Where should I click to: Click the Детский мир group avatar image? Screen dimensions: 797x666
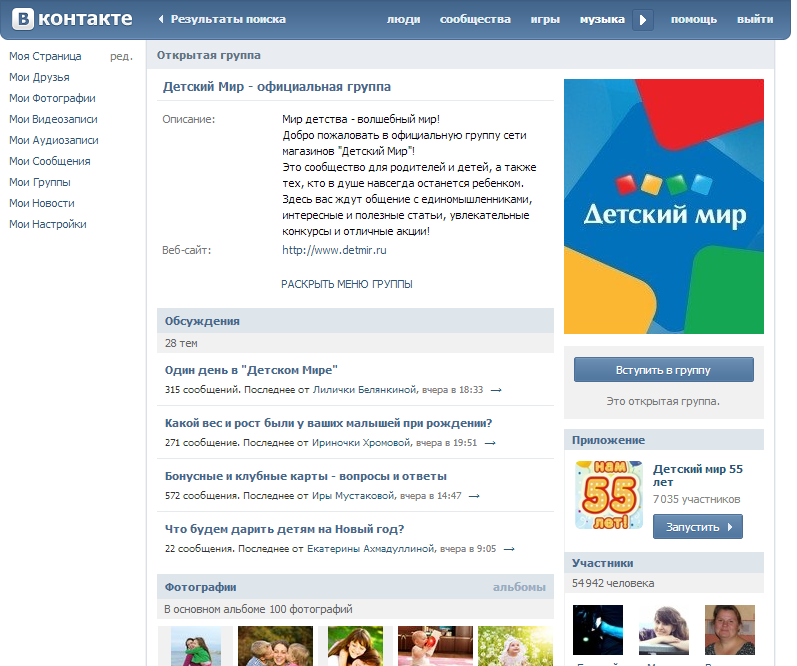663,206
